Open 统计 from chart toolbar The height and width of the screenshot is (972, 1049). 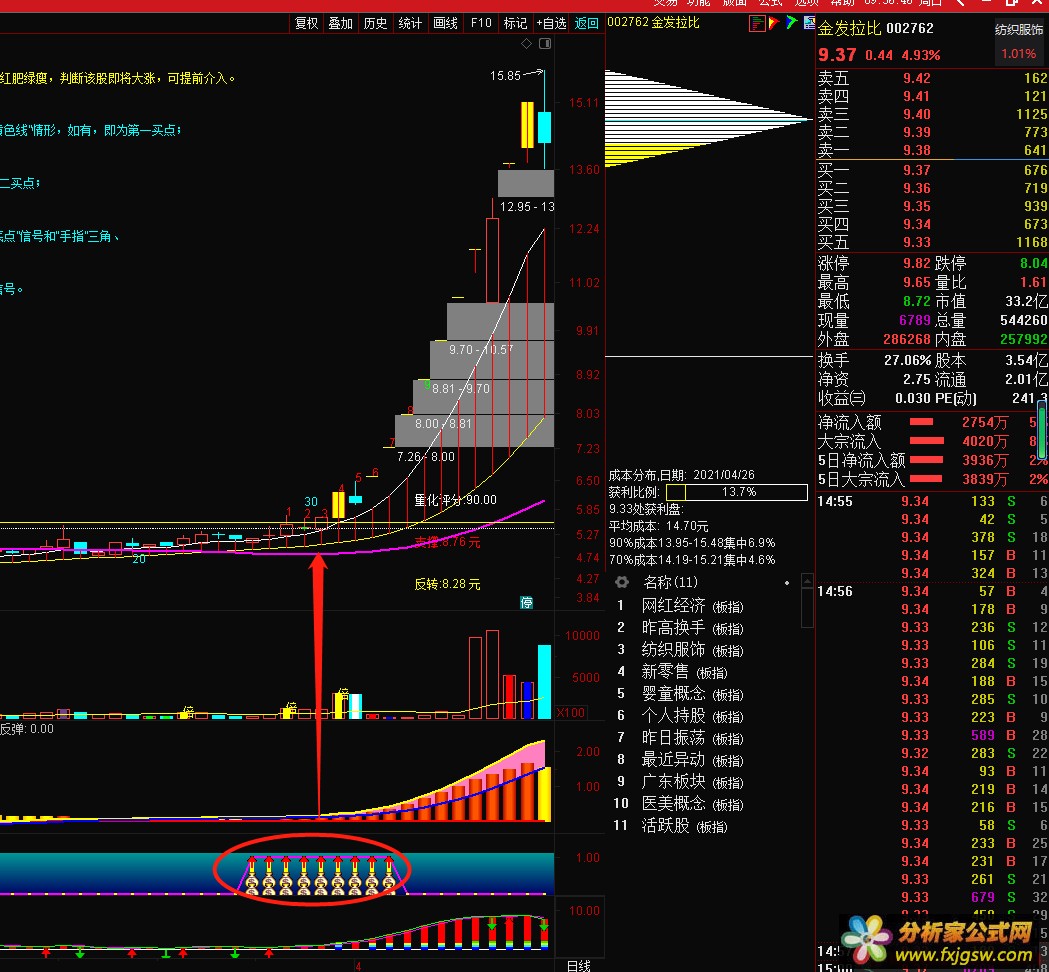pos(410,23)
